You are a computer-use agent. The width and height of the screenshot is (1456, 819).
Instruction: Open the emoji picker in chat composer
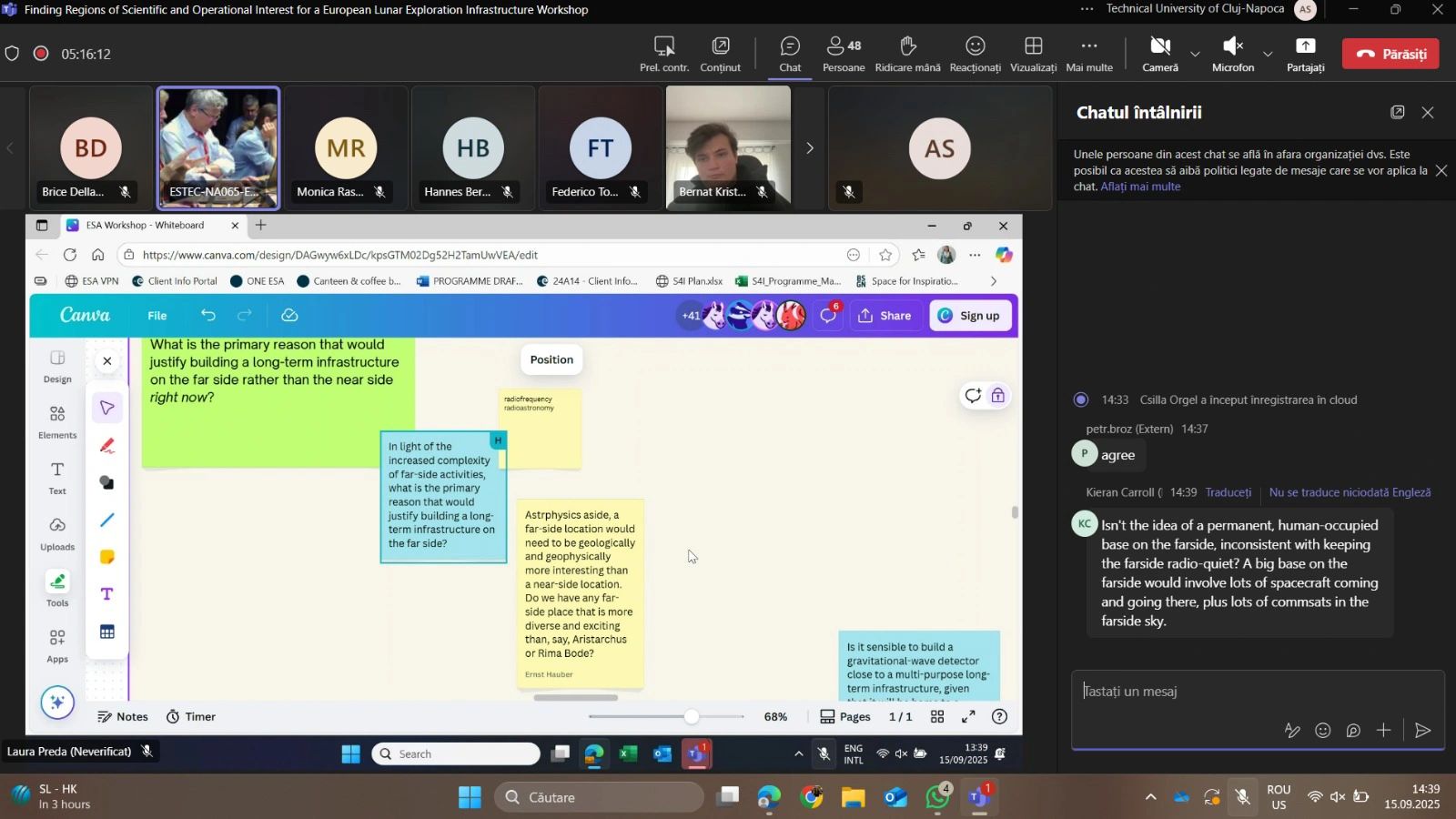point(1323,731)
